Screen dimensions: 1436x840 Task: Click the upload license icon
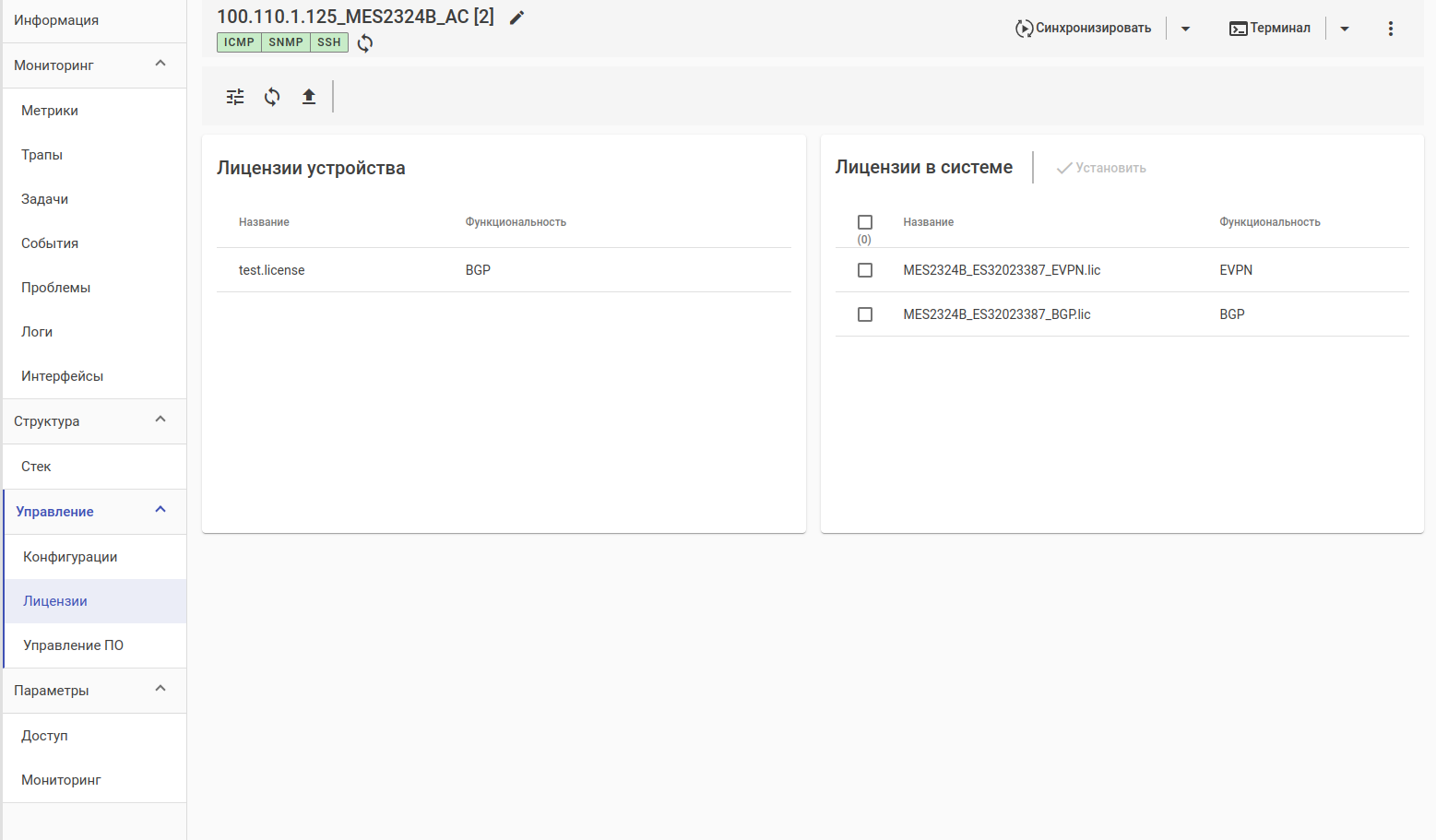tap(309, 97)
